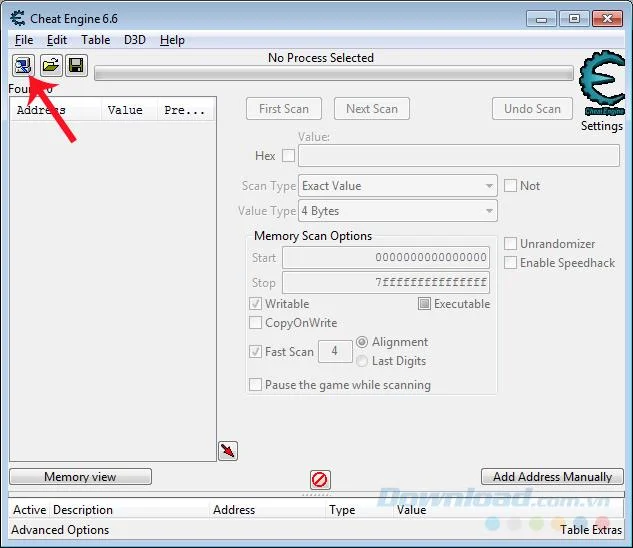
Task: Click the Description column header
Action: (x=129, y=510)
